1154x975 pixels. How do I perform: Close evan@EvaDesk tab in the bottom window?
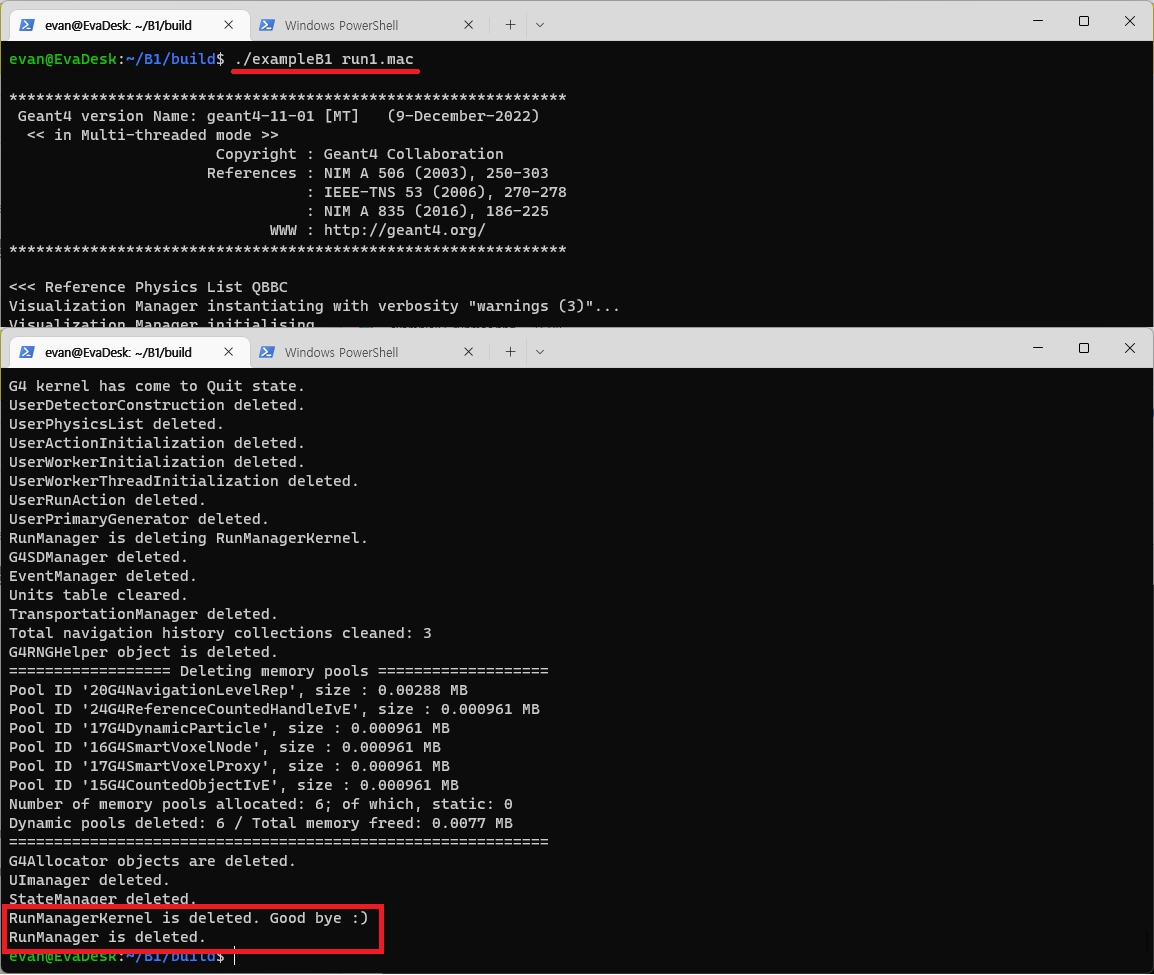click(229, 352)
